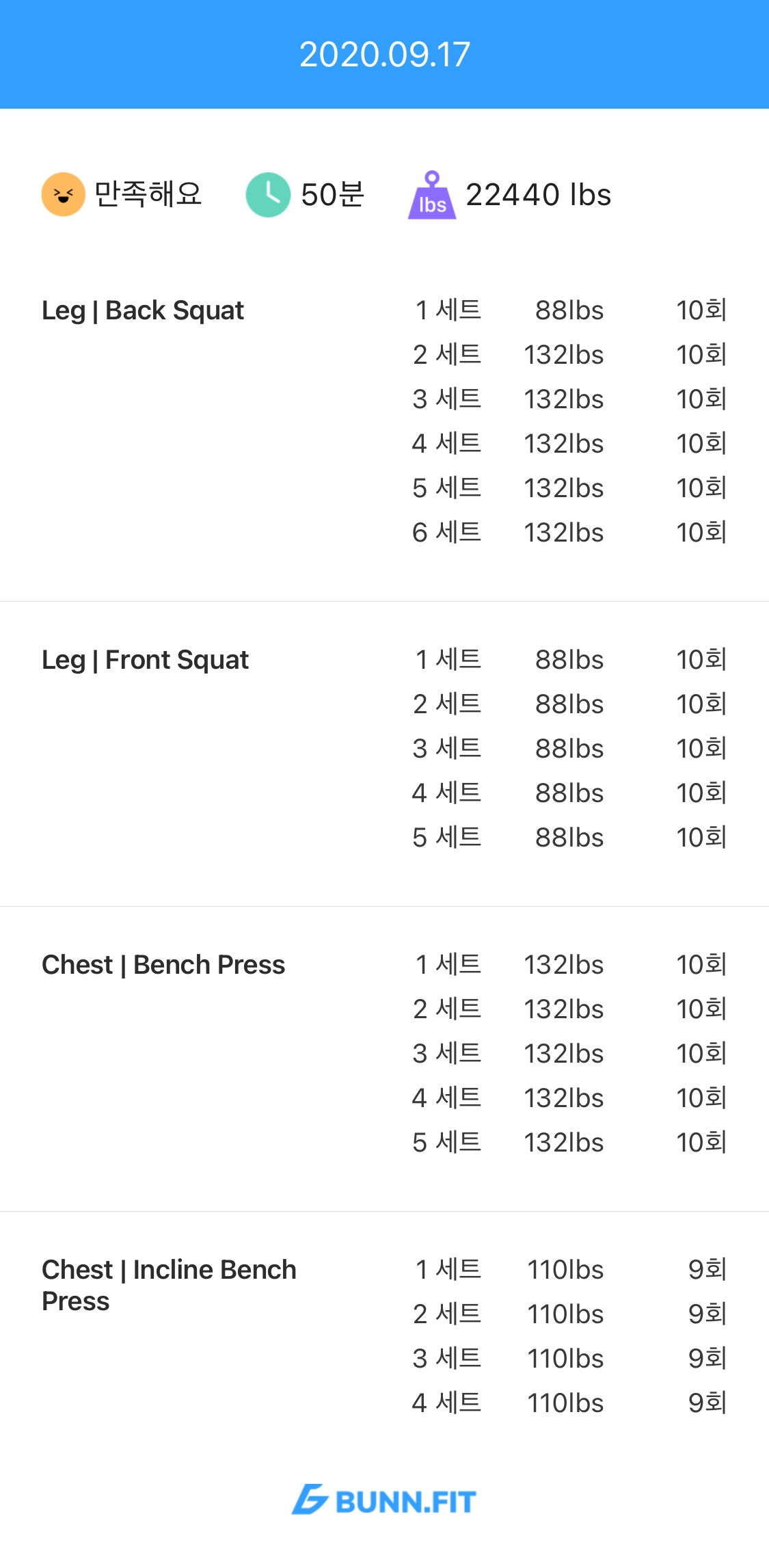The width and height of the screenshot is (769, 1568).
Task: Tap 88lbs weight in Front Squat set 5
Action: tap(569, 838)
